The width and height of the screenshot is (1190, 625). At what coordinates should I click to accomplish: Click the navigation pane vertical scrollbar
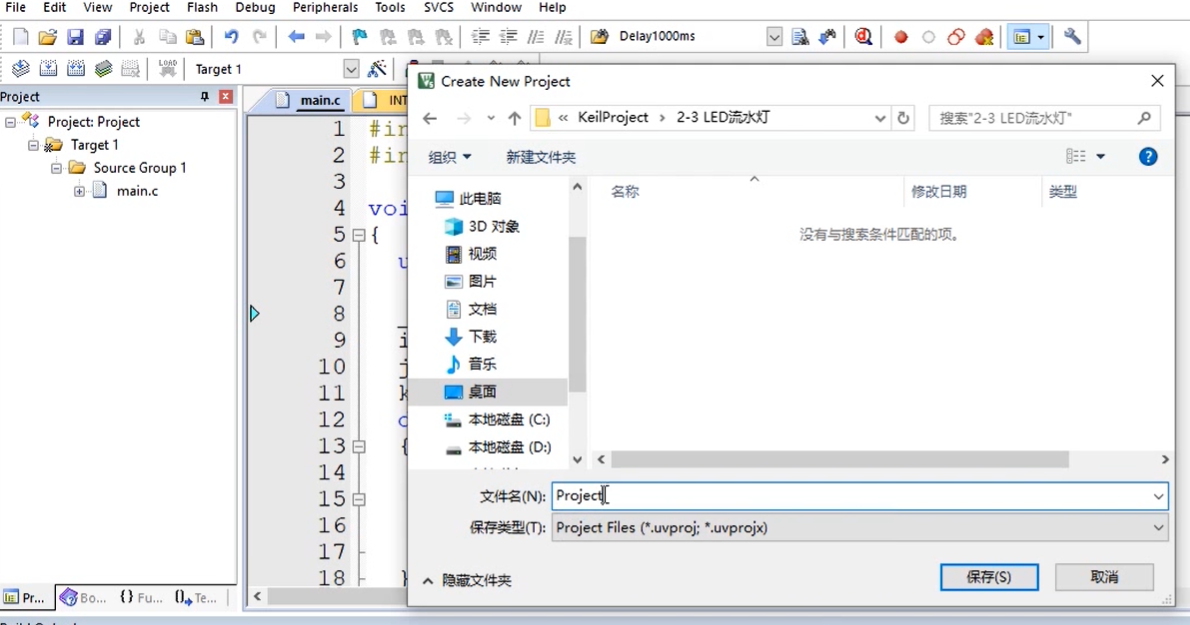click(x=577, y=314)
